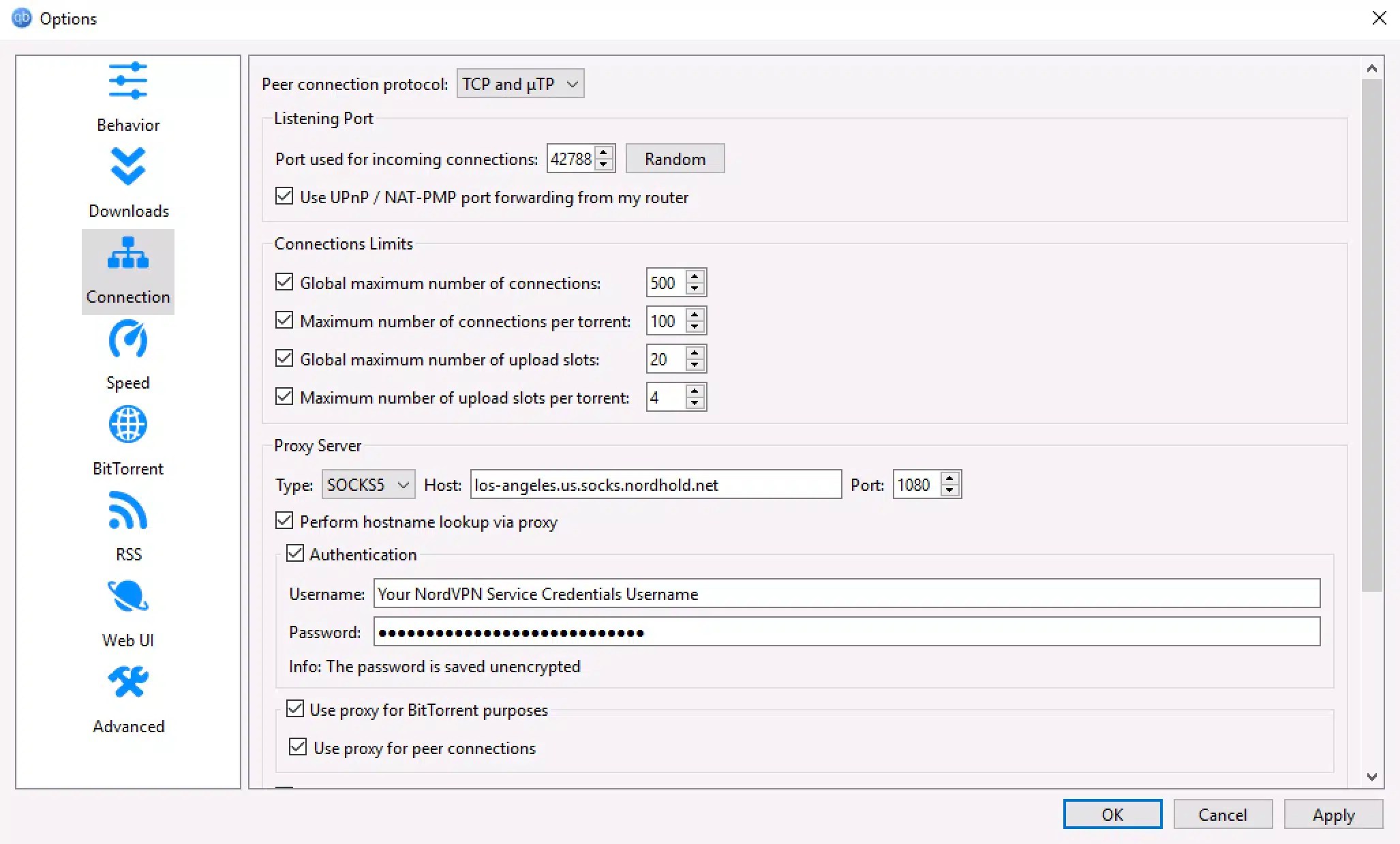Click the proxy Host input field

point(655,485)
